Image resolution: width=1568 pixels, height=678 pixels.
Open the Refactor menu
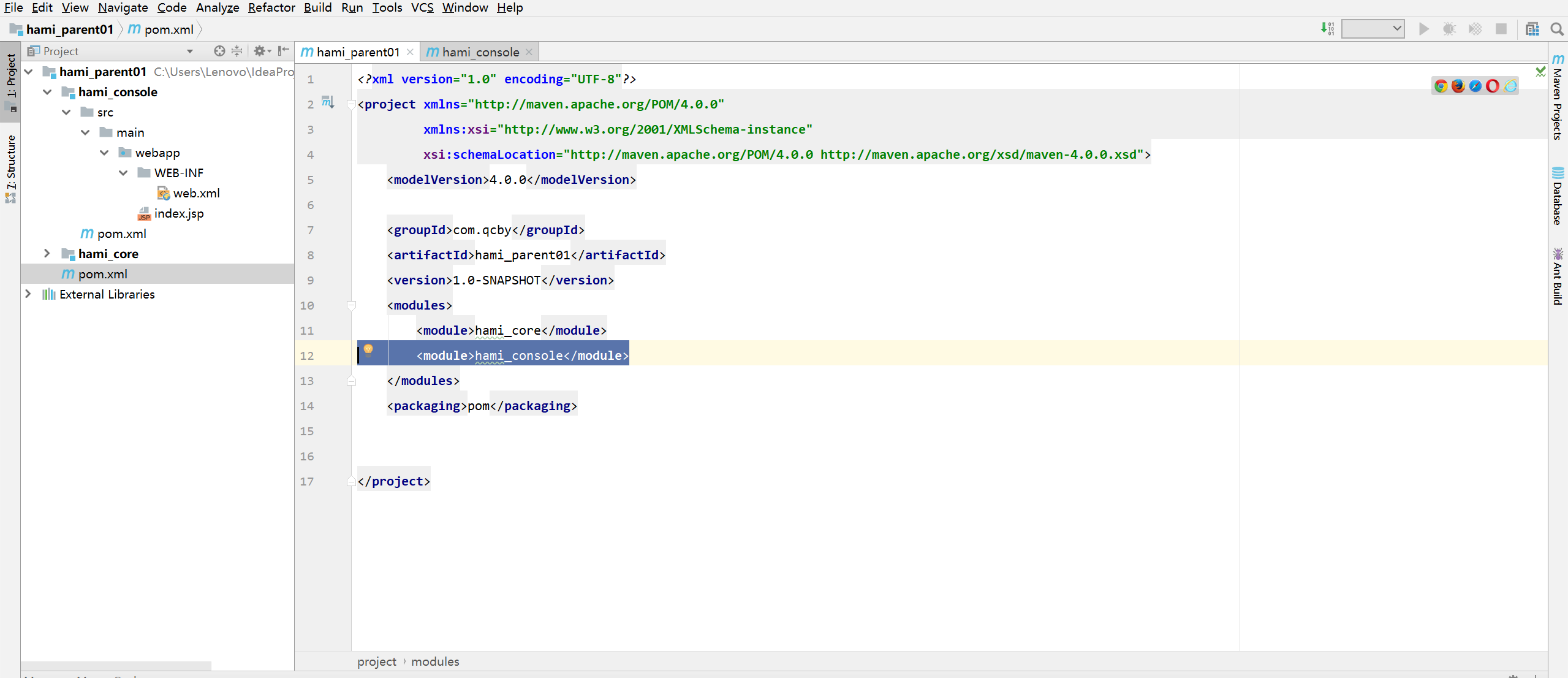[271, 7]
